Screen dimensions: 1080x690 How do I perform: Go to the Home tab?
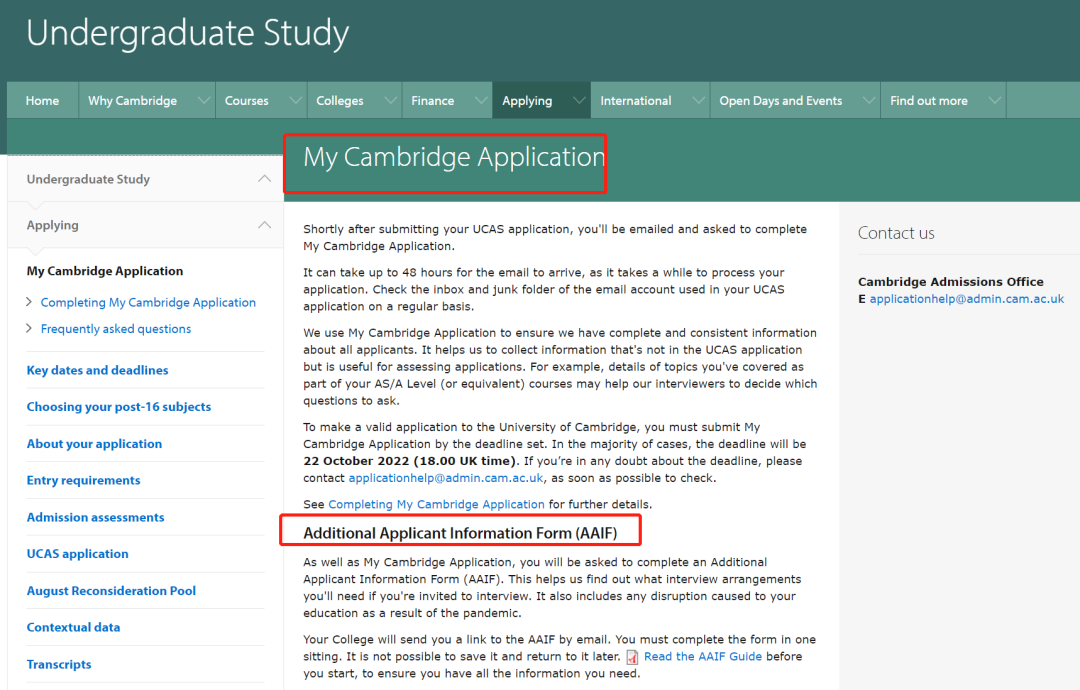point(42,100)
